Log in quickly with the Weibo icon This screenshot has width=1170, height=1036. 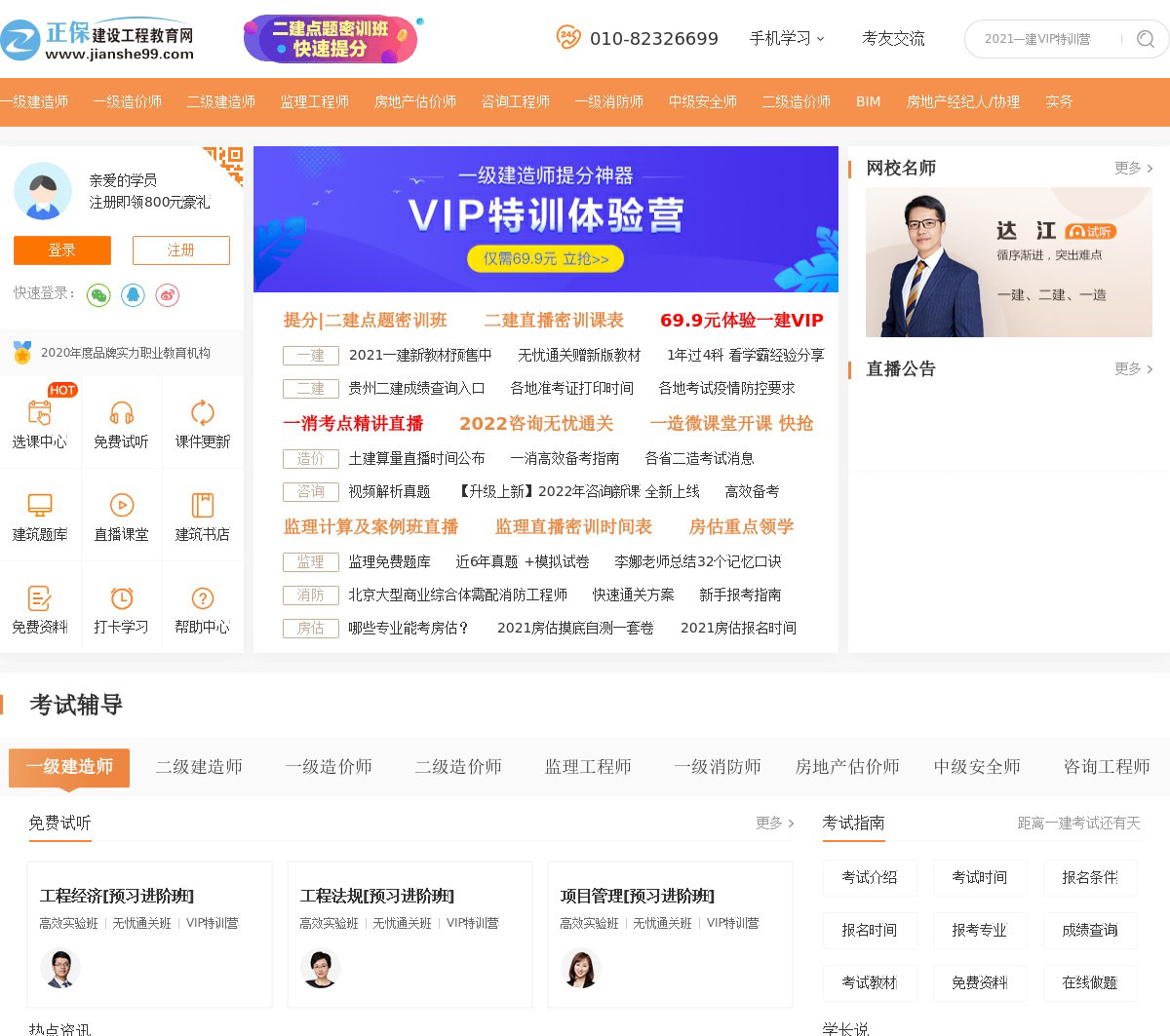point(168,294)
